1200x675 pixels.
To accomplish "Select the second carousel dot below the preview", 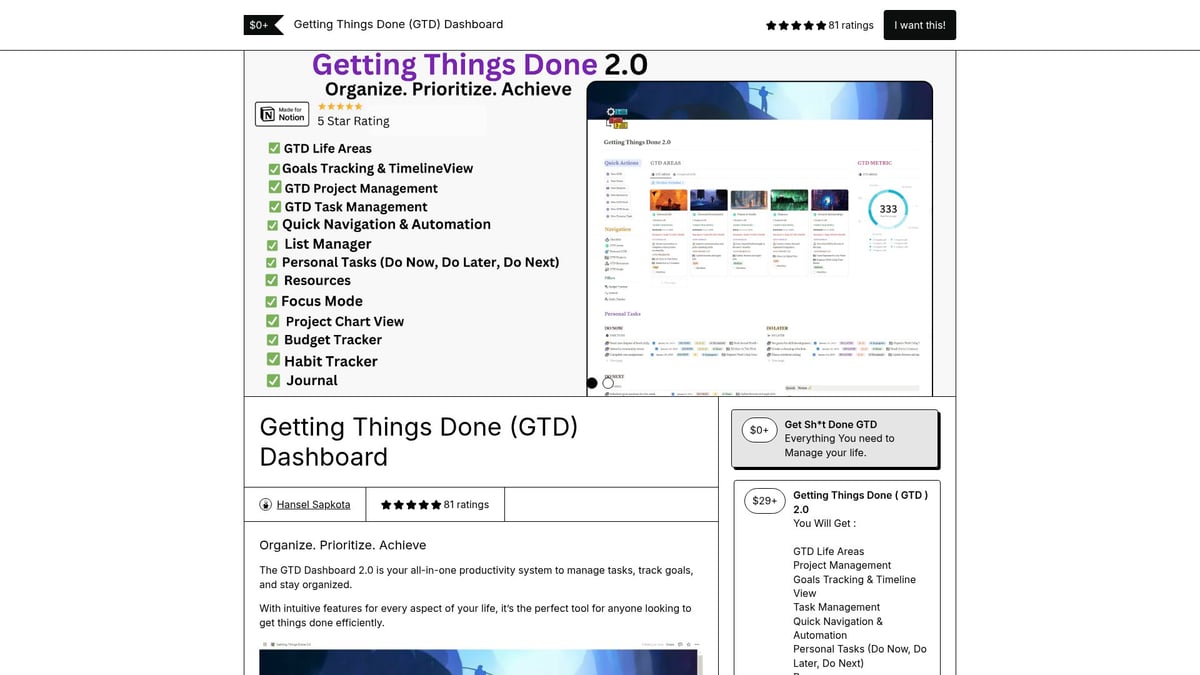I will pyautogui.click(x=607, y=383).
